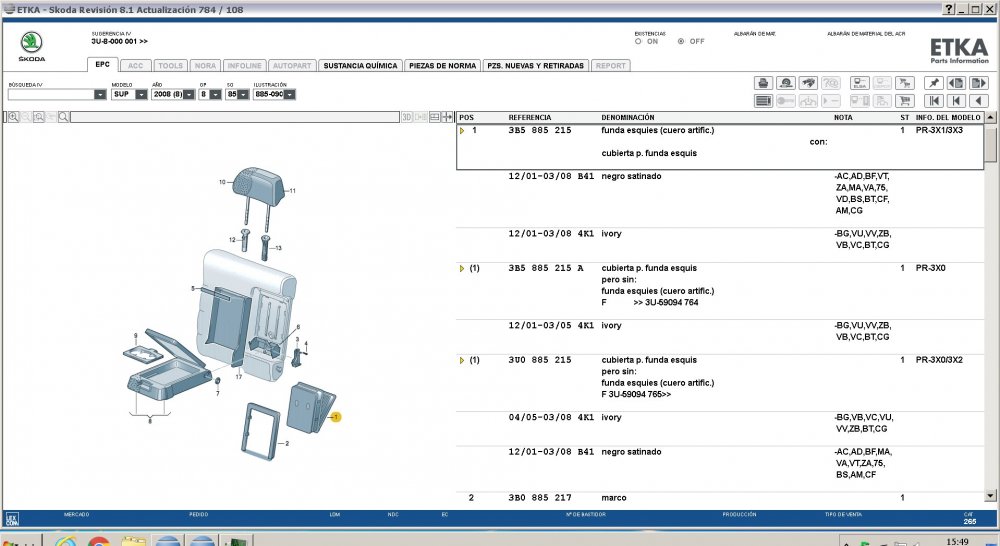Open the Ilustración 885-090 dropdown
Viewport: 1000px width, 546px height.
290,94
